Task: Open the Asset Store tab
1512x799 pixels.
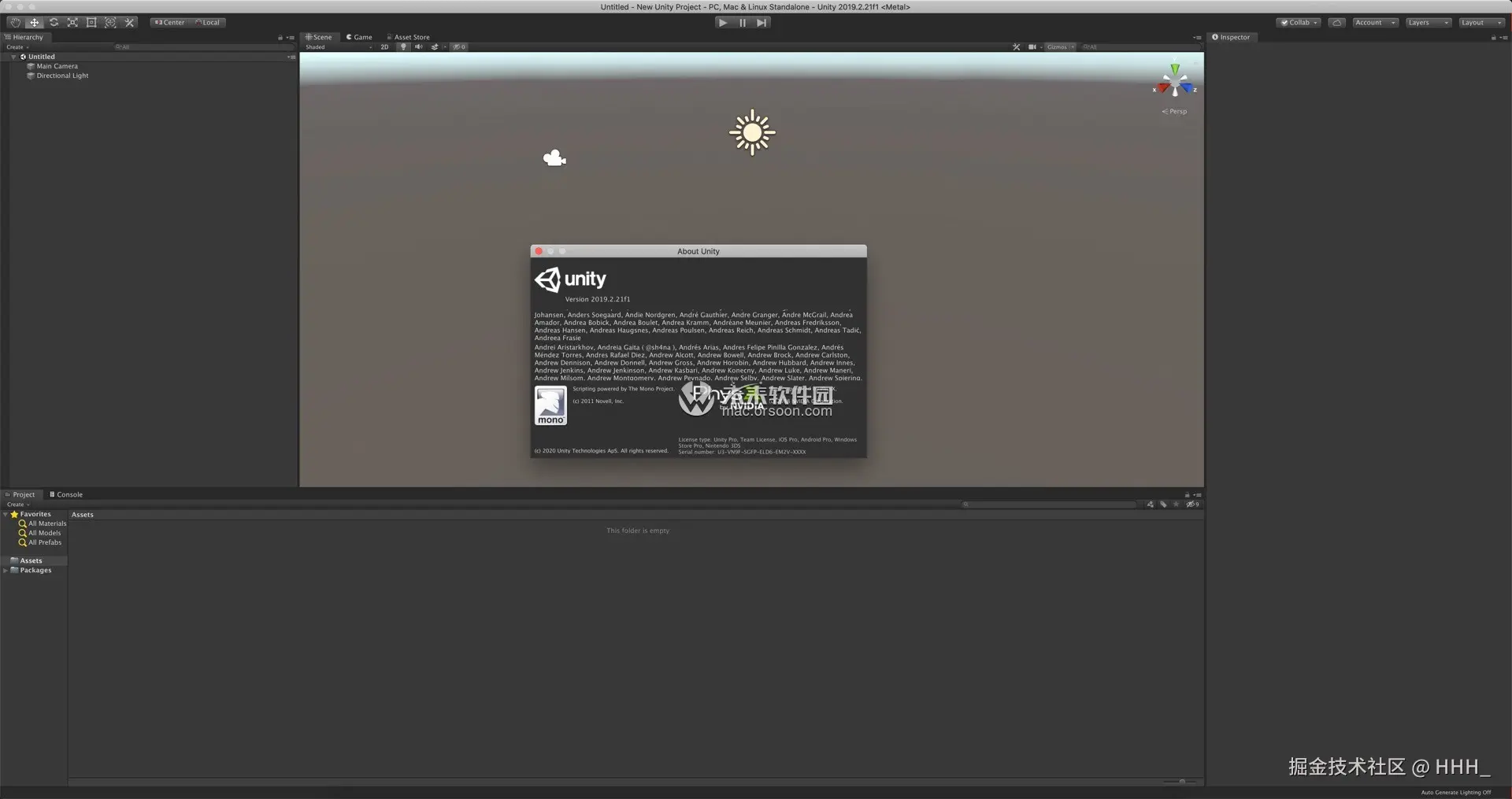Action: [x=408, y=37]
